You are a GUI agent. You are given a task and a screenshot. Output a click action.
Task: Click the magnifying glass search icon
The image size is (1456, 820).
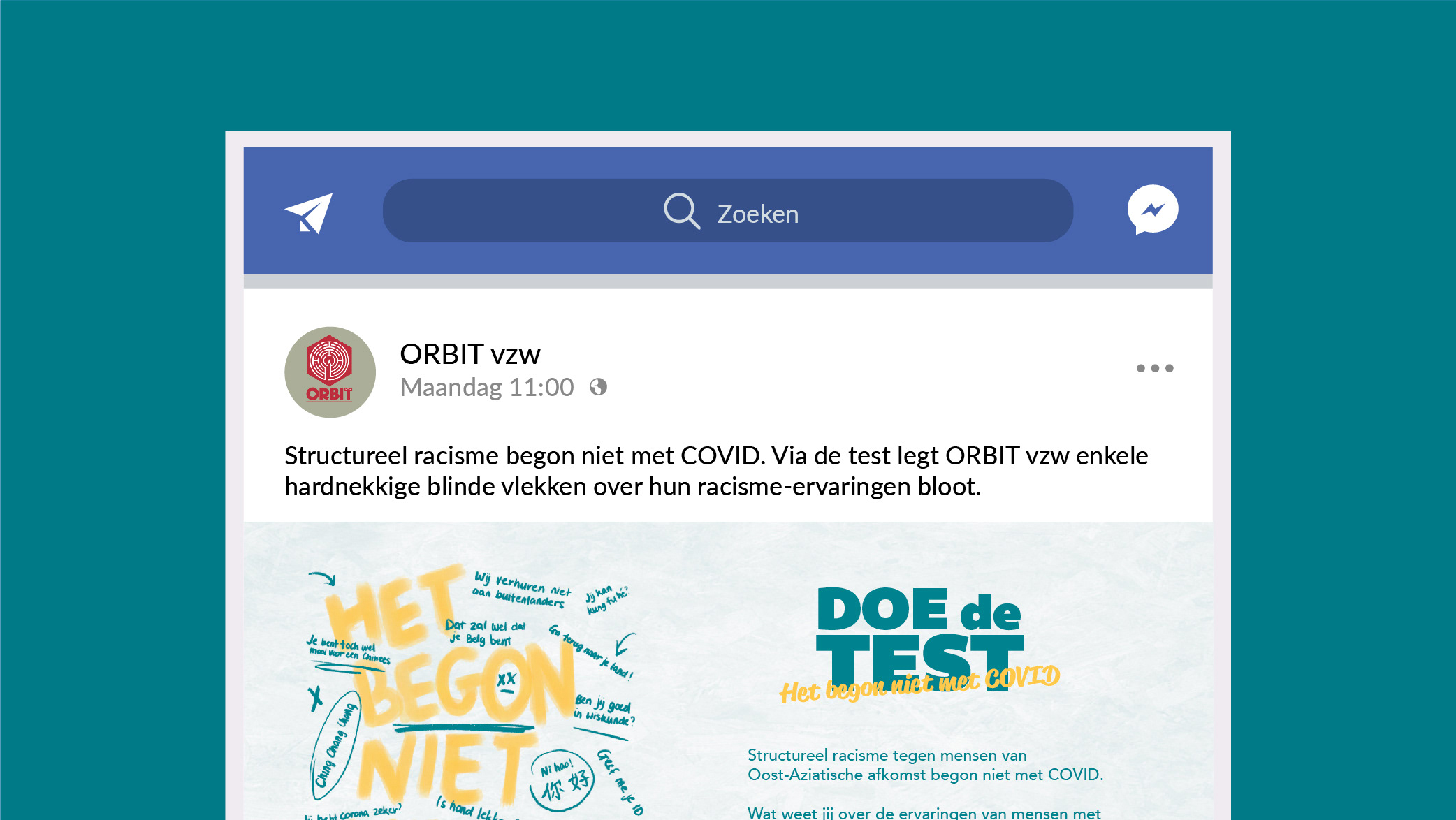pyautogui.click(x=681, y=210)
